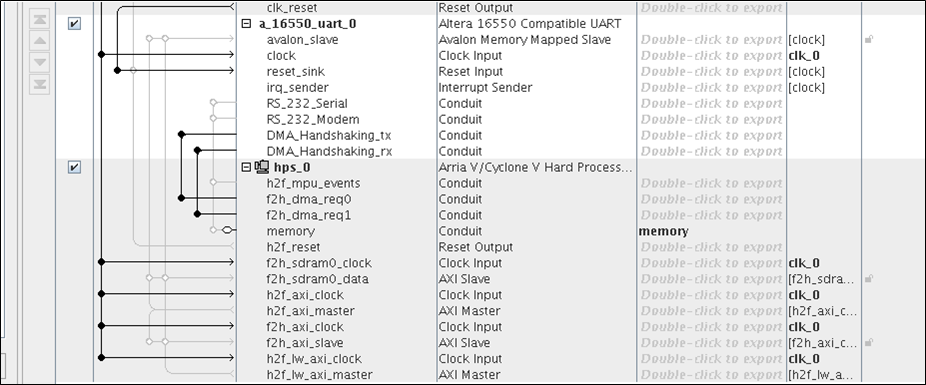926x385 pixels.
Task: Click export field for h2f_reset
Action: pyautogui.click(x=711, y=247)
